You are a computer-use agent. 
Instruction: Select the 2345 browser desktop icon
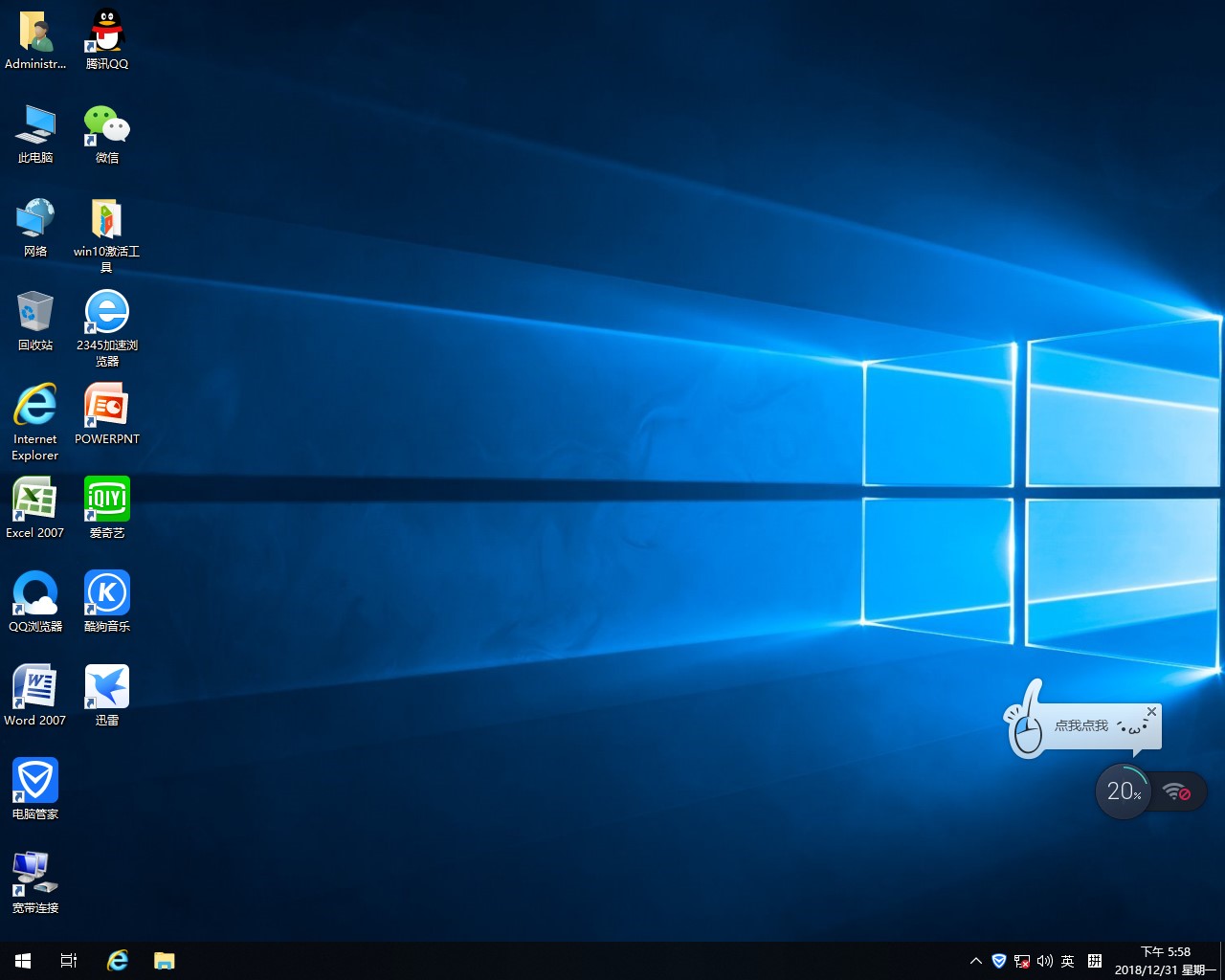tap(106, 312)
